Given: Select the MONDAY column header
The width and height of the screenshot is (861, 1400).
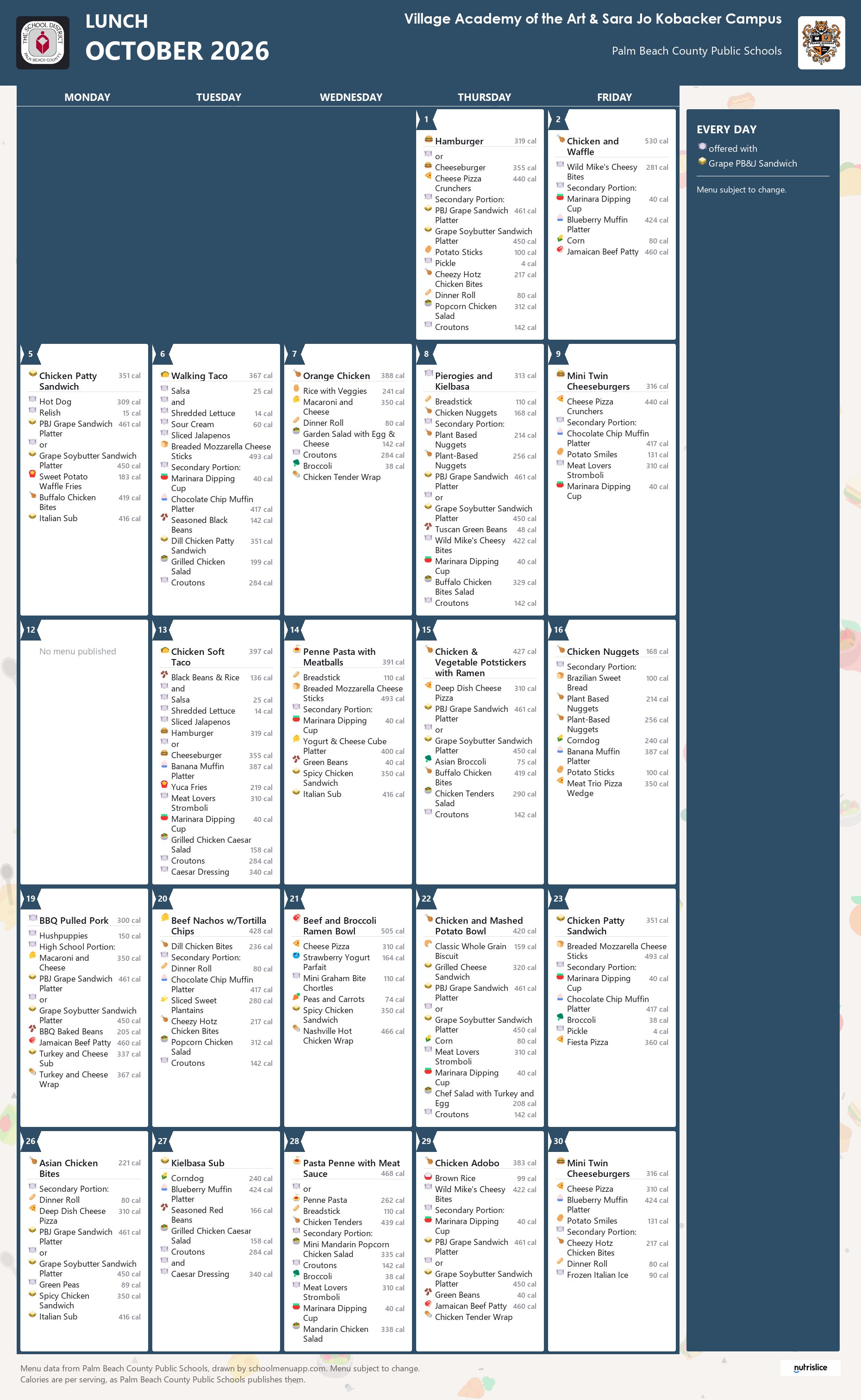Looking at the screenshot, I should click(87, 97).
